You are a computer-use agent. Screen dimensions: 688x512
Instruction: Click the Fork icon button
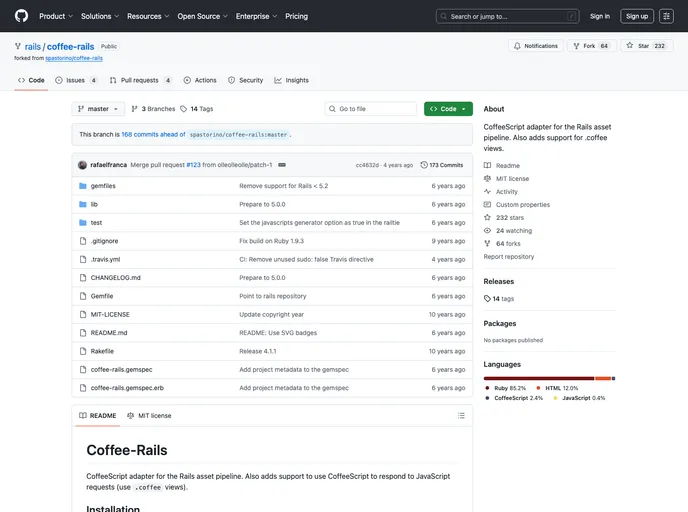tap(576, 46)
